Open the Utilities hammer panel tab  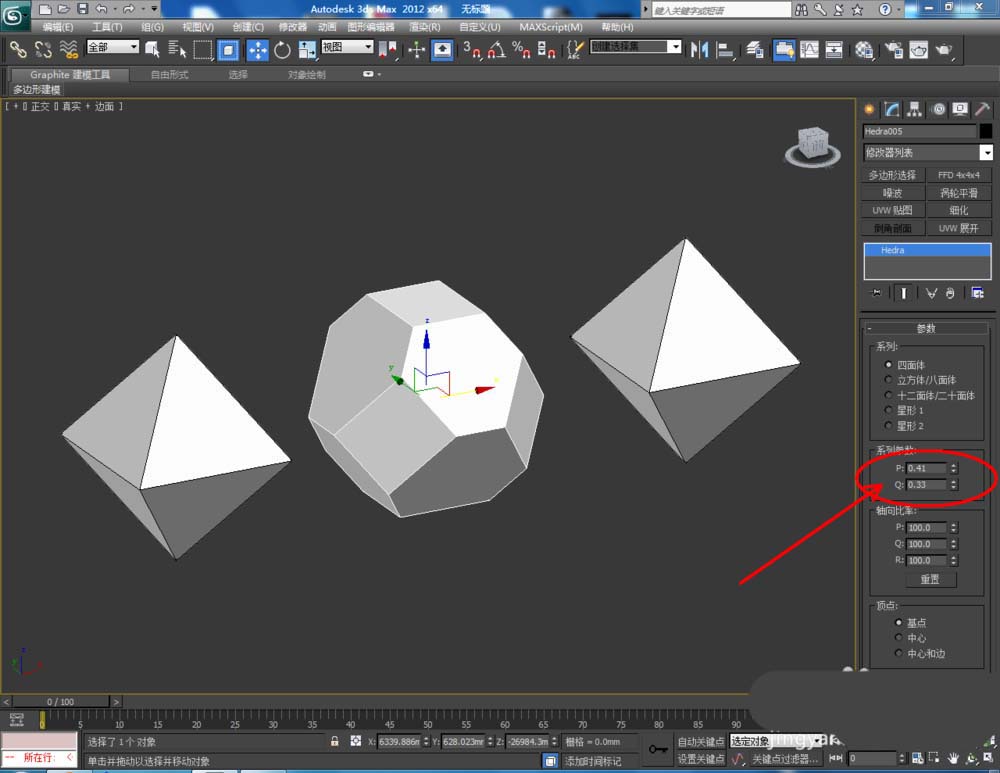[982, 110]
